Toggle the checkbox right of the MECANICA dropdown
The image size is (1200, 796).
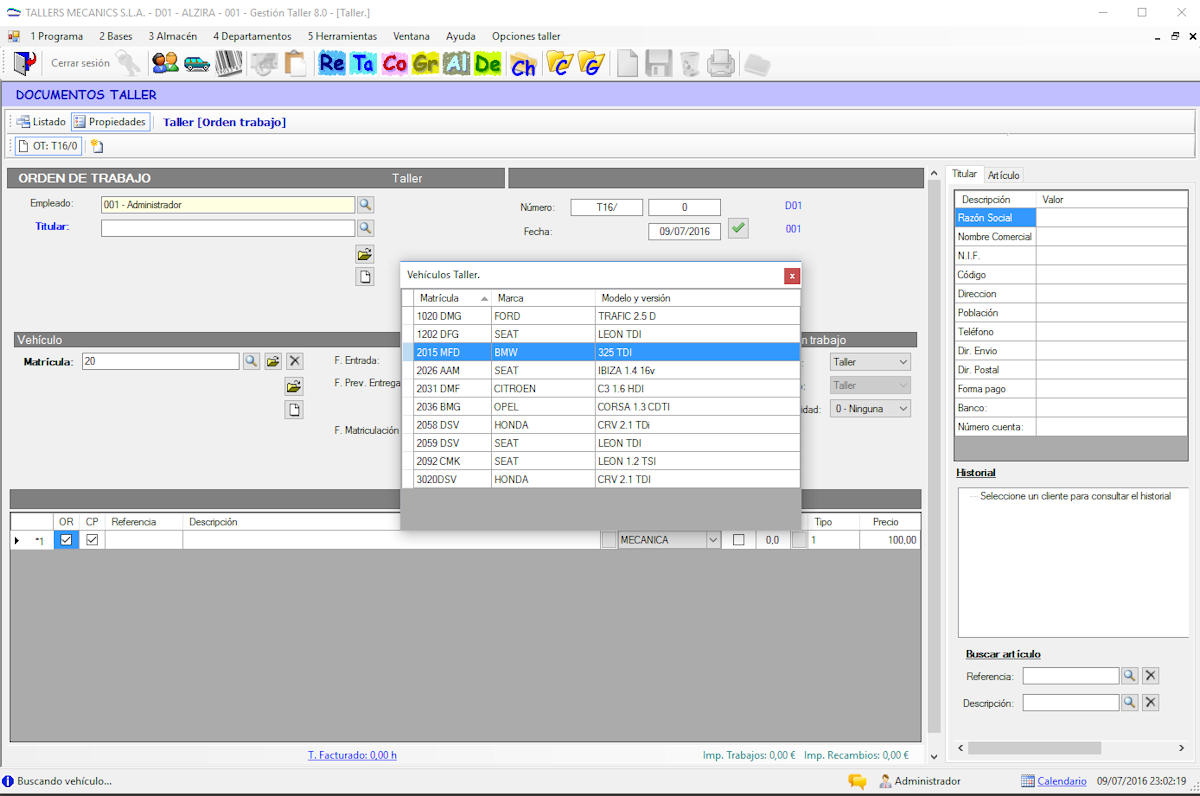pos(739,540)
